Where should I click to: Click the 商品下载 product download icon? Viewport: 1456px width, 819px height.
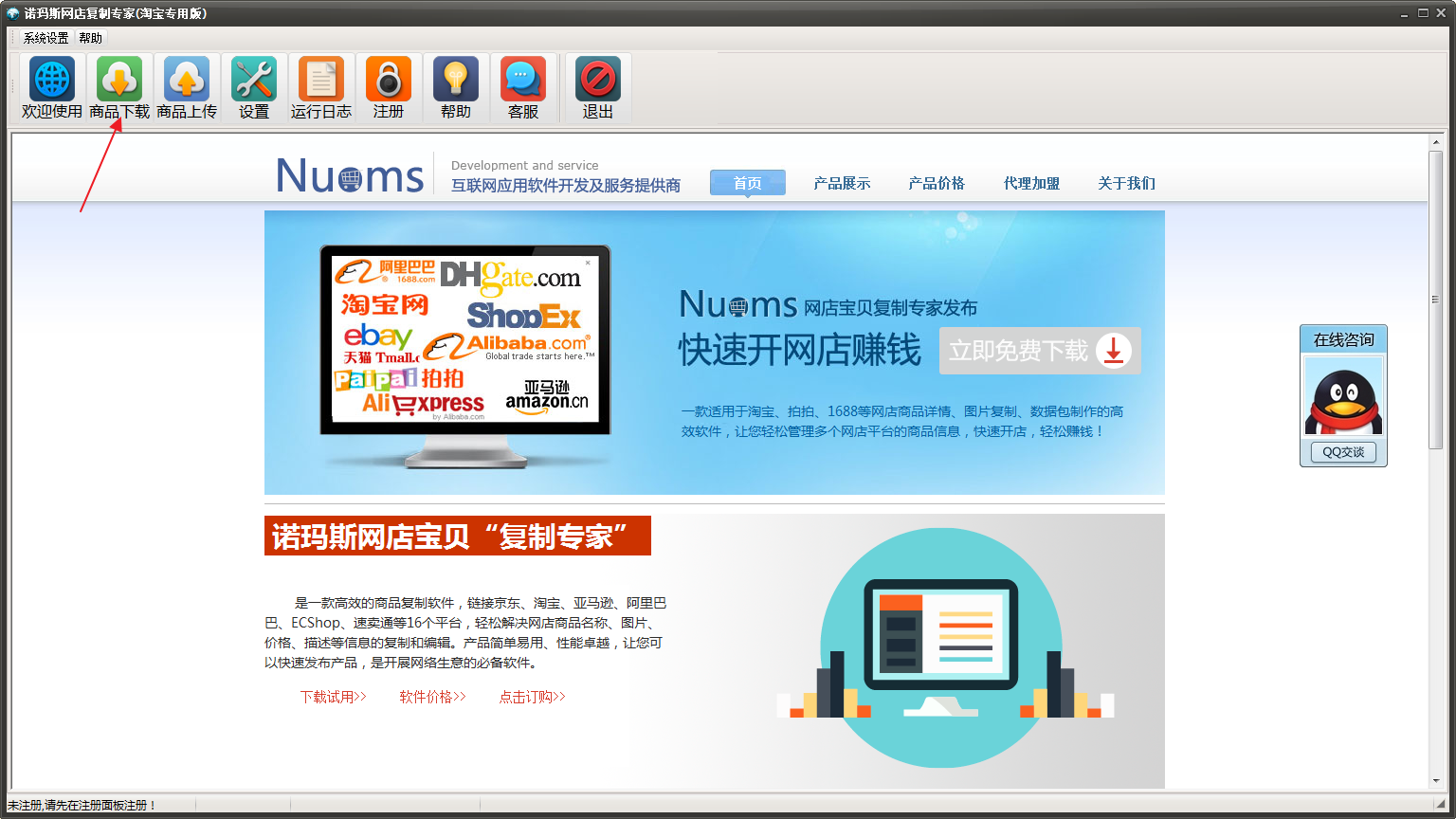(119, 79)
